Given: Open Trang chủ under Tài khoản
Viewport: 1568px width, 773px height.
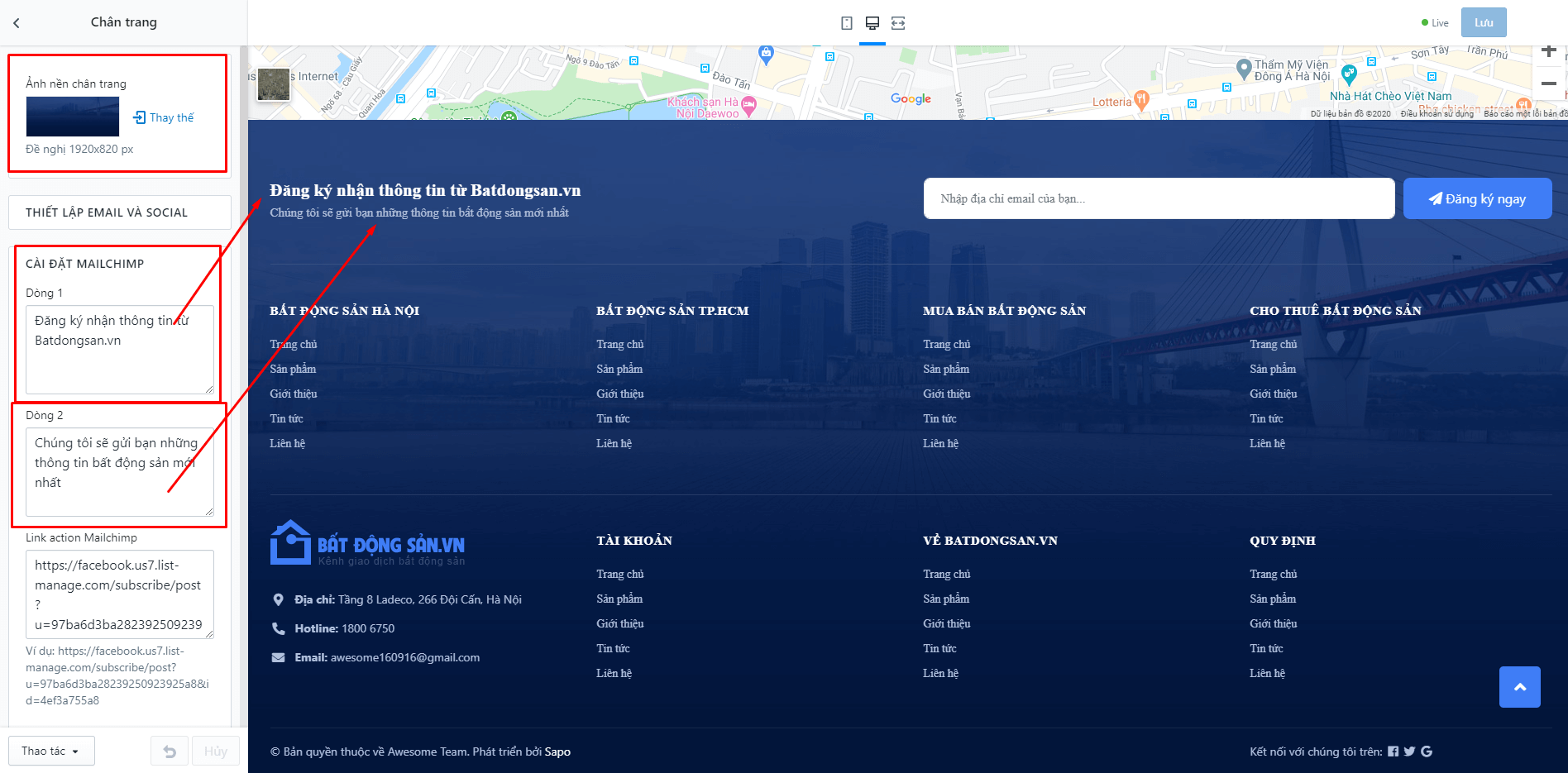Looking at the screenshot, I should click(x=620, y=574).
